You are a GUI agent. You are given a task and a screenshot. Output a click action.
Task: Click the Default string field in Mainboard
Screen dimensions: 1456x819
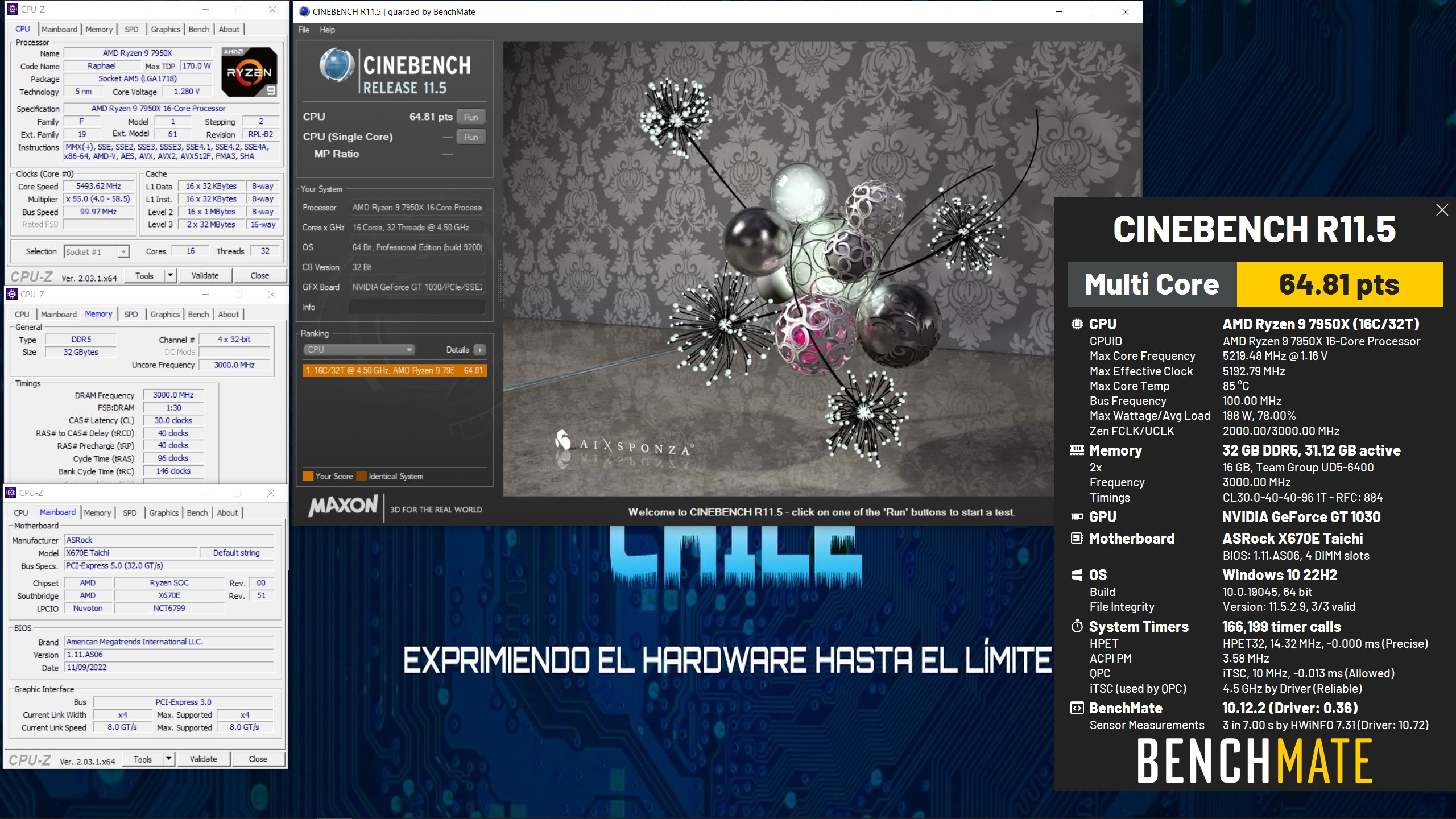(x=237, y=553)
